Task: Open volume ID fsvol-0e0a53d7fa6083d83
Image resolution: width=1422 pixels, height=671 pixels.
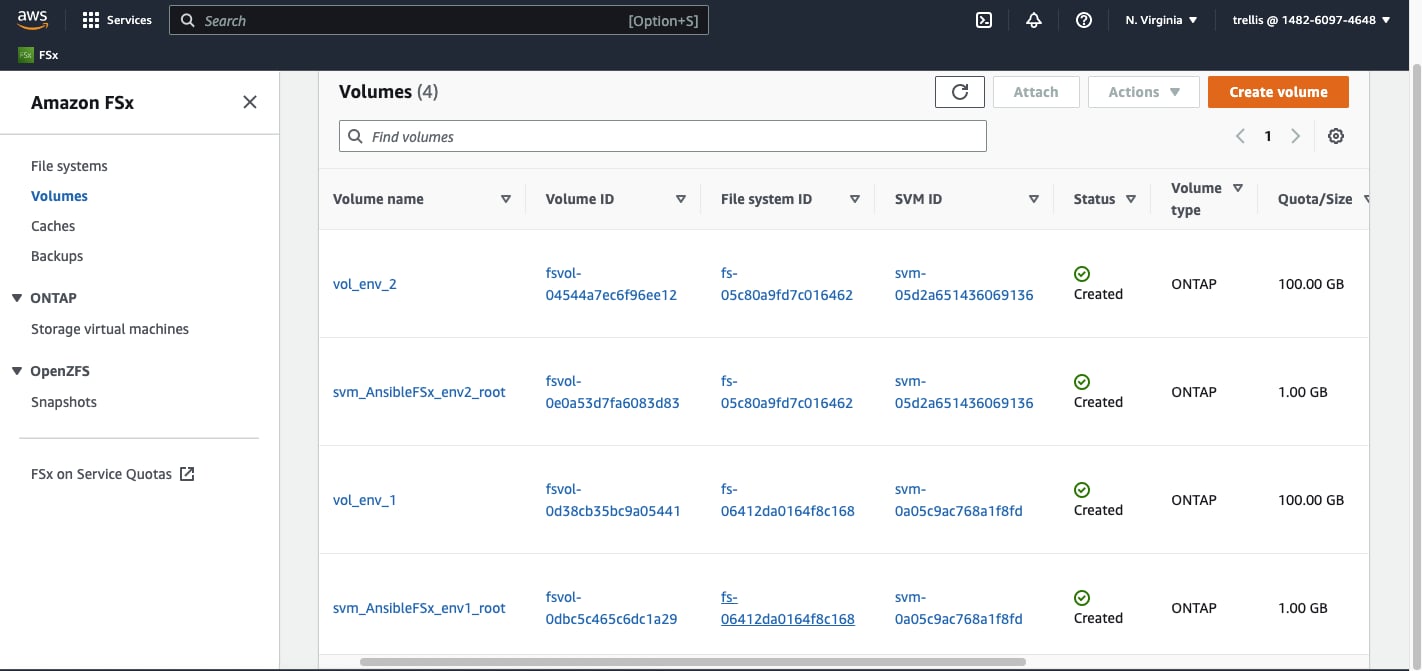Action: pyautogui.click(x=612, y=392)
